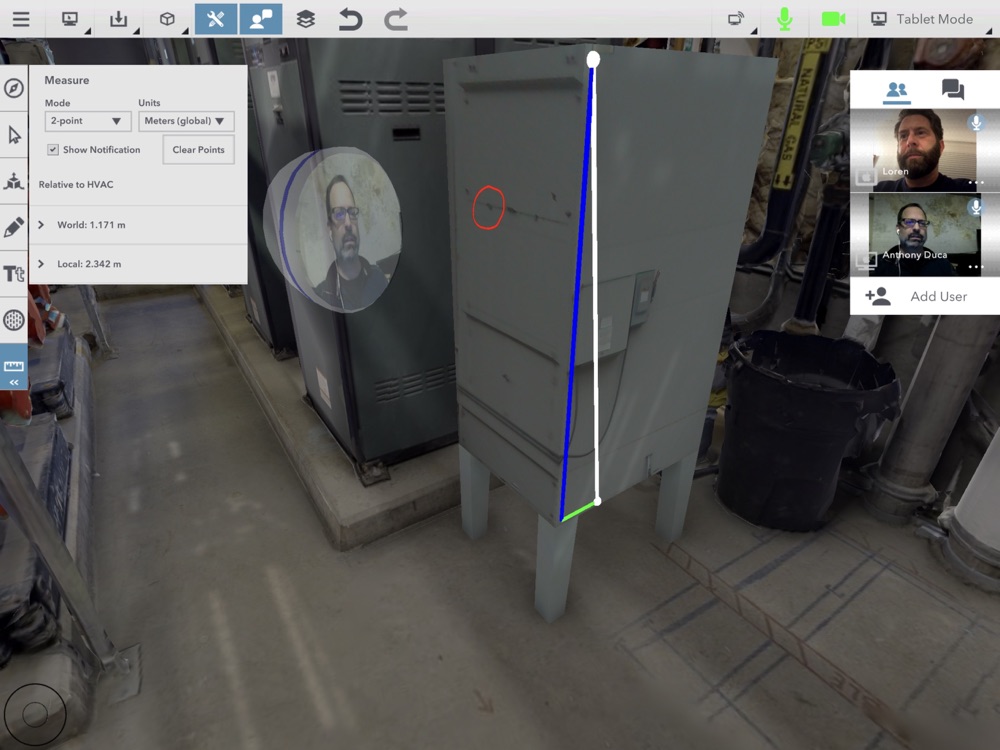
Task: Turn off the green video camera
Action: [833, 19]
